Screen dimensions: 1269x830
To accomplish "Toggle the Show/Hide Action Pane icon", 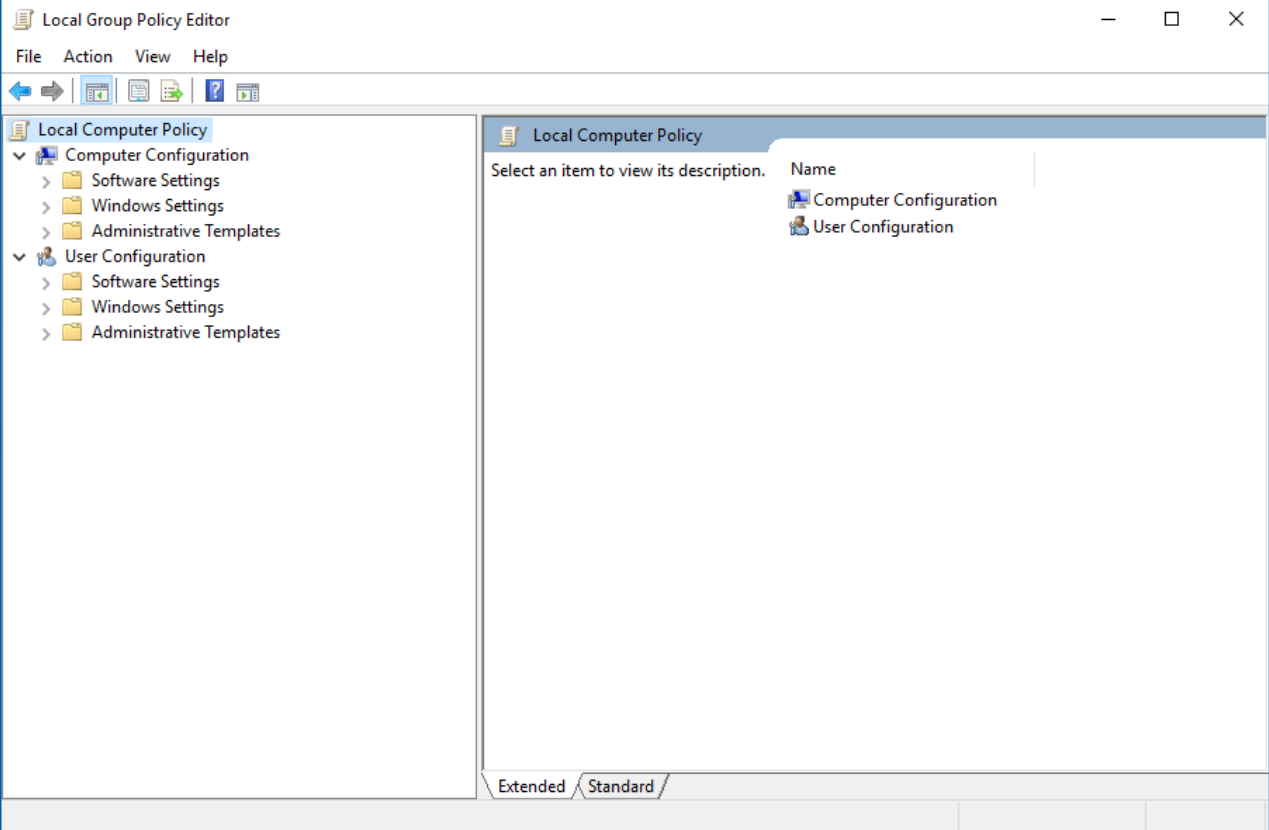I will click(x=248, y=92).
